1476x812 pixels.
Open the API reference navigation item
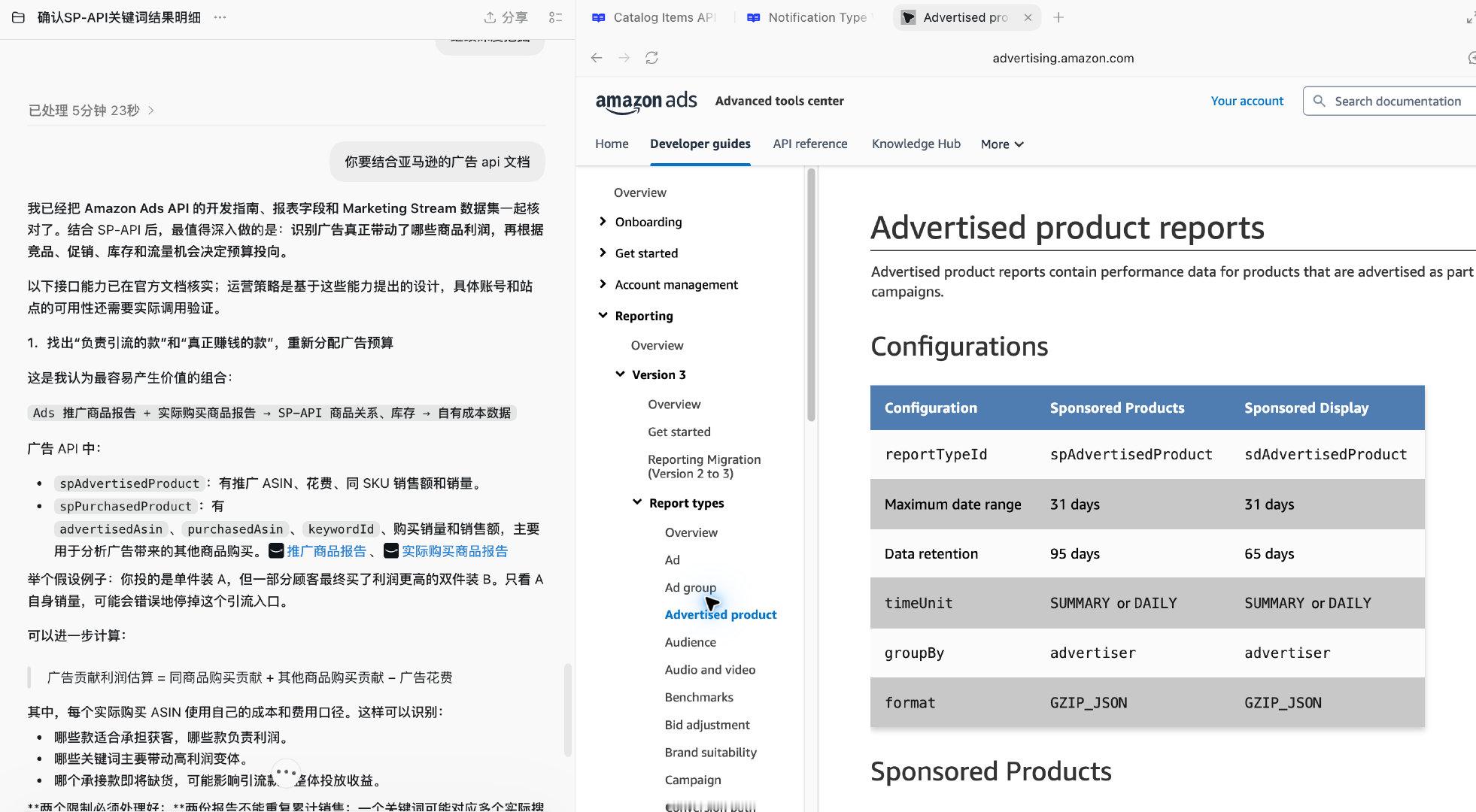(809, 144)
